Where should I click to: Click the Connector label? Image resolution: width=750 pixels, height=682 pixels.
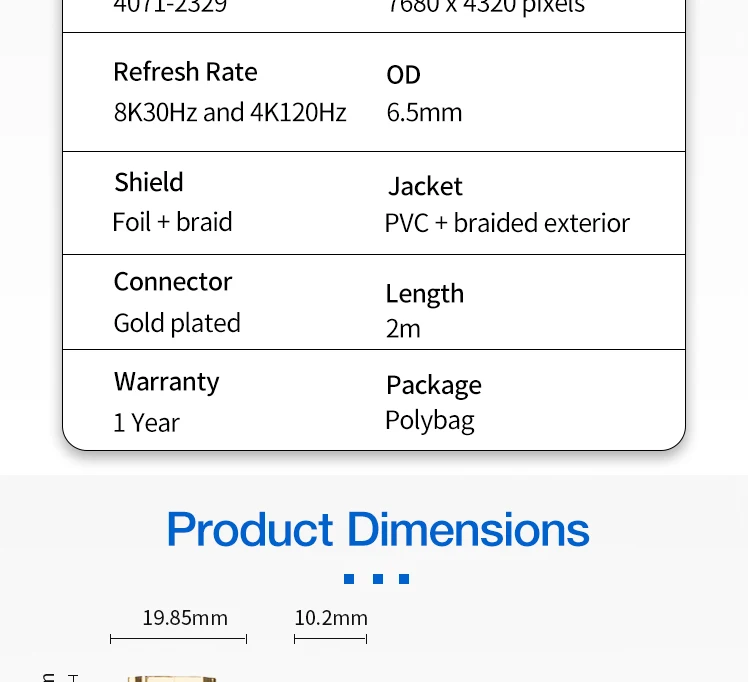point(173,282)
